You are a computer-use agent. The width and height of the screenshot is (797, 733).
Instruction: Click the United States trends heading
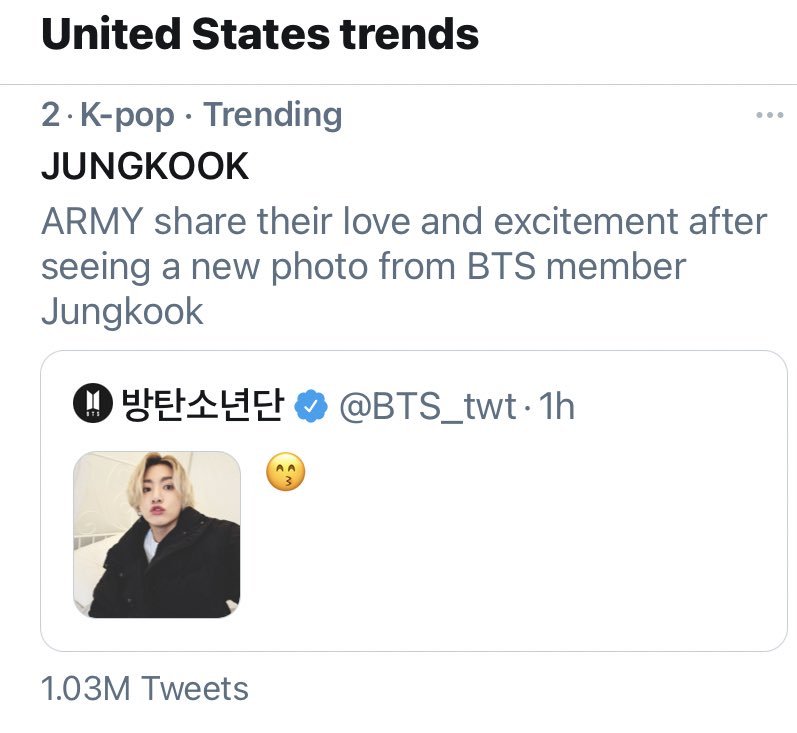[260, 33]
